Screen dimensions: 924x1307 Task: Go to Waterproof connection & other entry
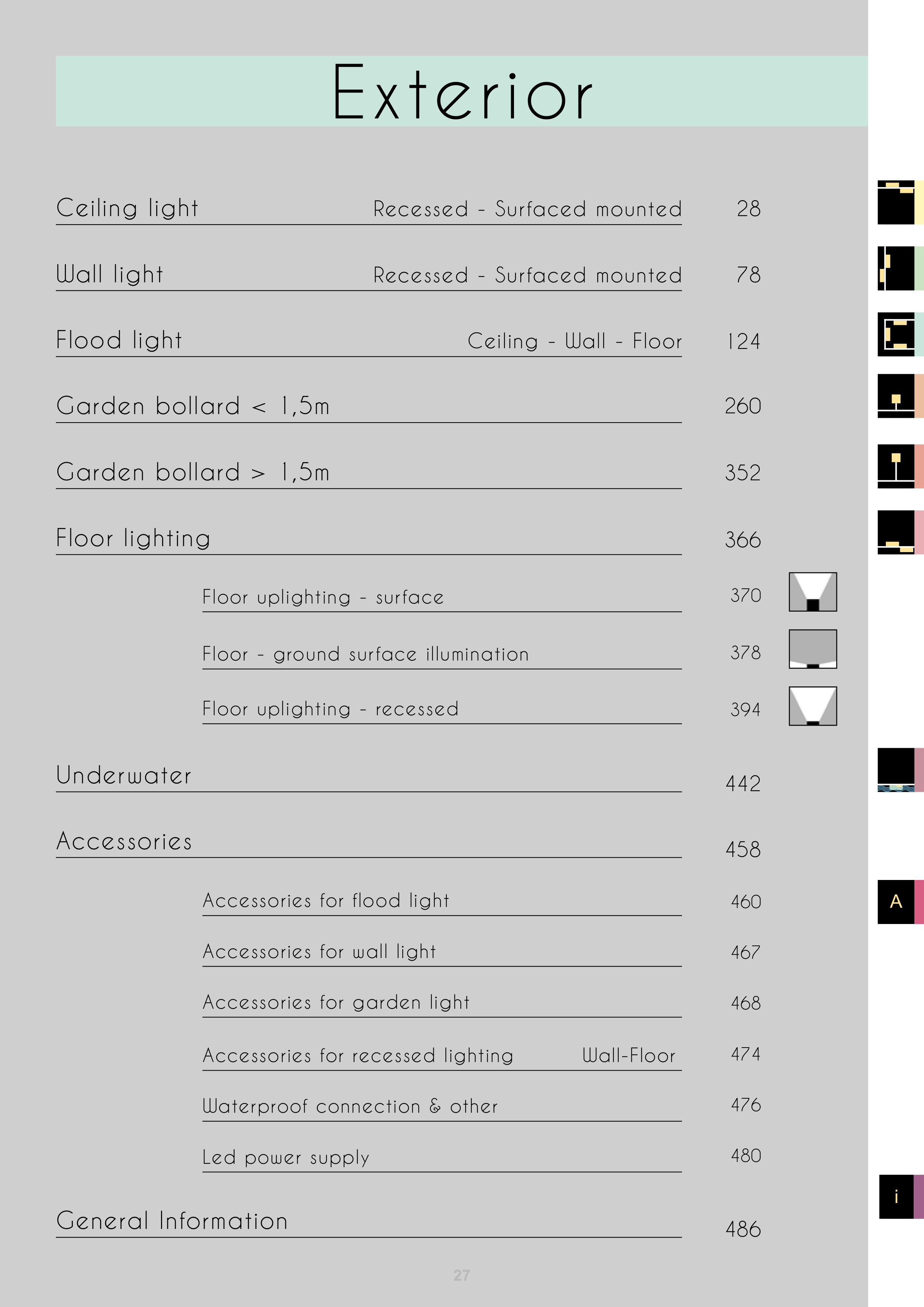point(350,1106)
